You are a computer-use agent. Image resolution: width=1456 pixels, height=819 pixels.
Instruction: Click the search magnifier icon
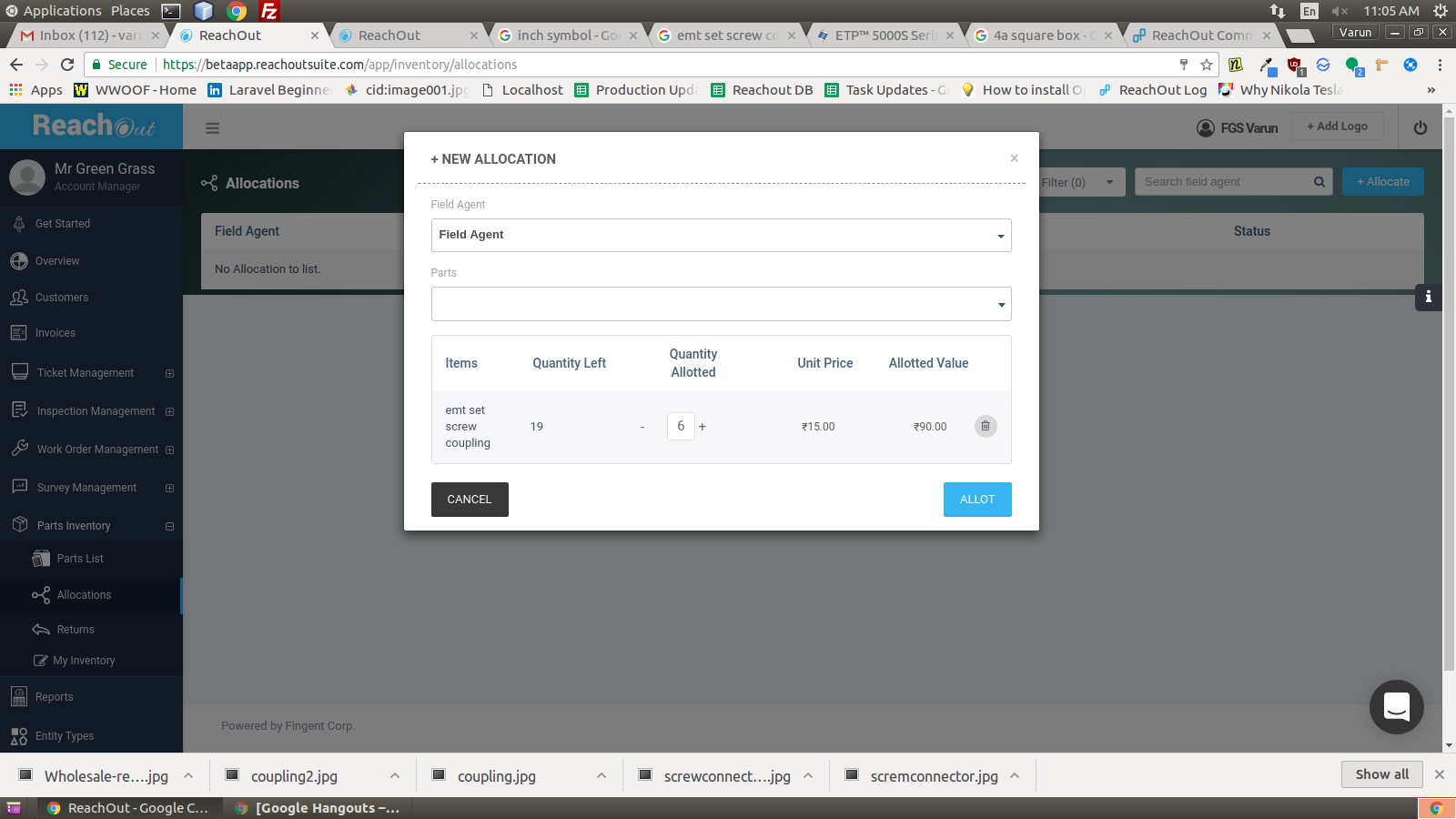point(1319,182)
